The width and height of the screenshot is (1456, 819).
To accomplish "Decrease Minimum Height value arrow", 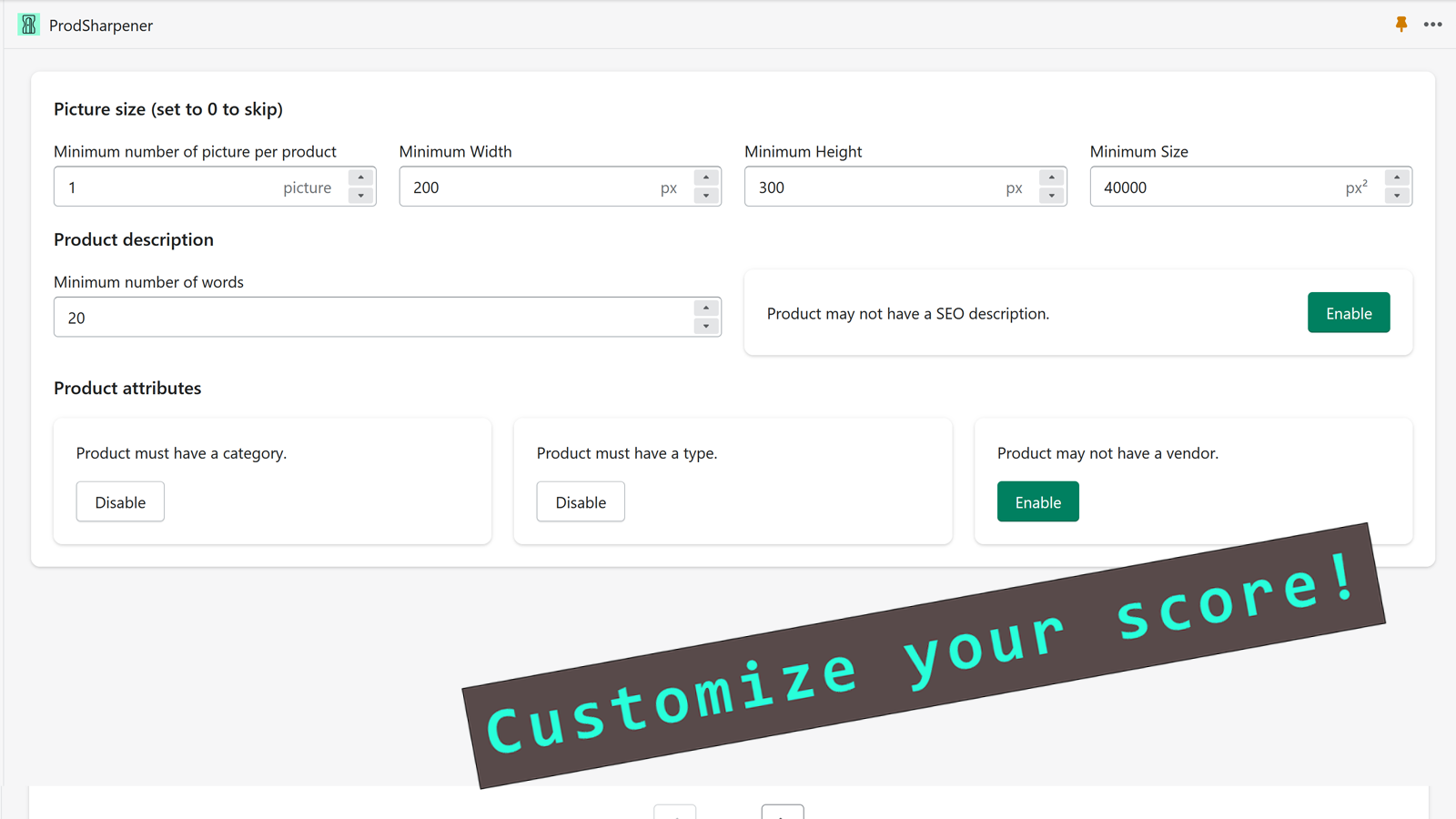I will (x=1052, y=196).
